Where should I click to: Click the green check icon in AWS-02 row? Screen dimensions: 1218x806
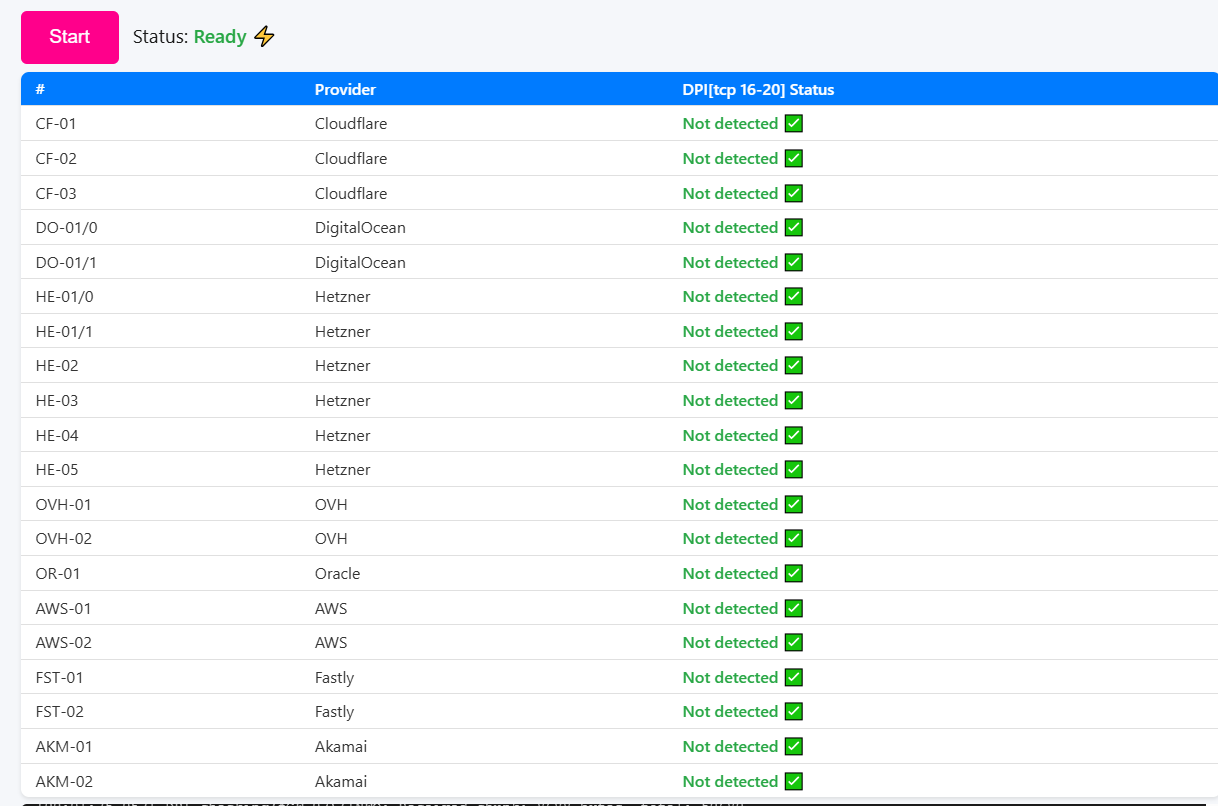click(x=794, y=643)
